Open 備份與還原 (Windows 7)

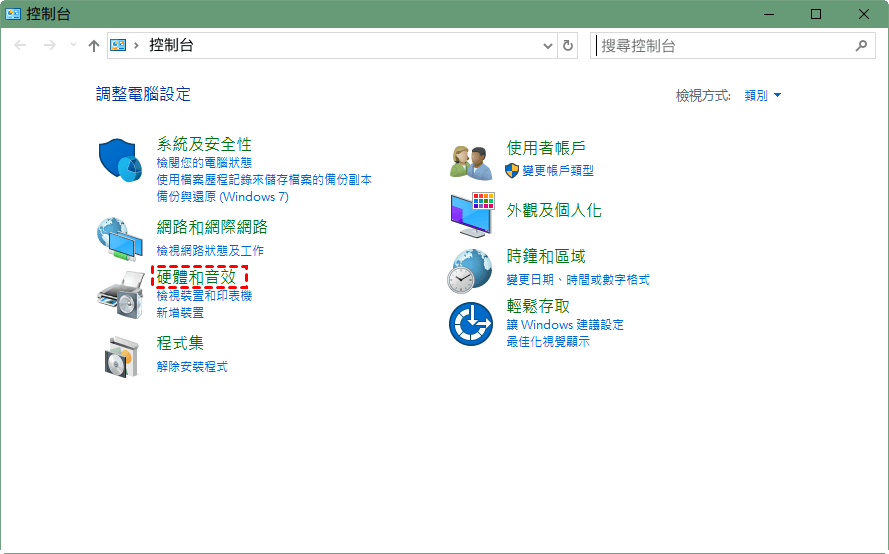click(x=223, y=197)
